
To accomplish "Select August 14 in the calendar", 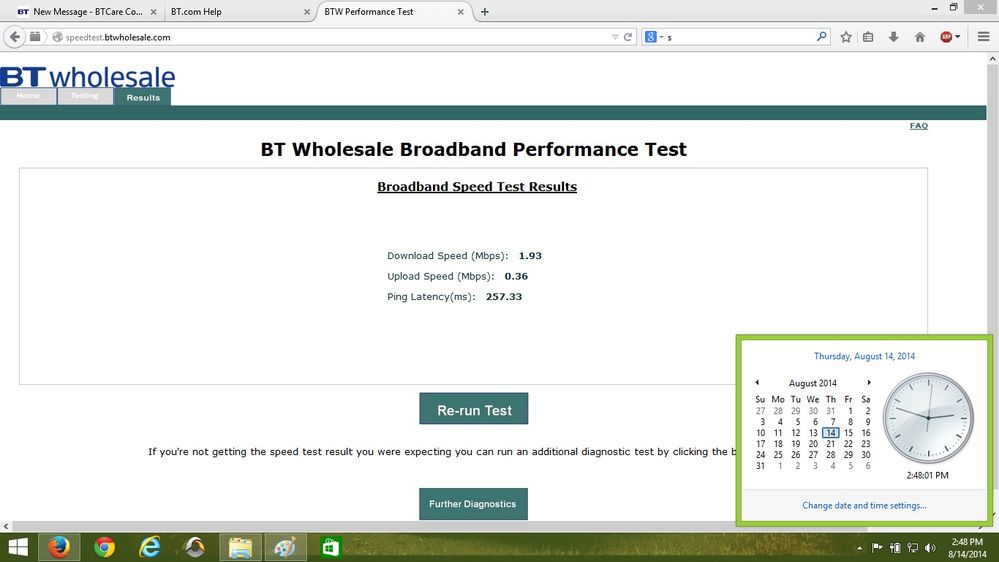I will coord(830,433).
